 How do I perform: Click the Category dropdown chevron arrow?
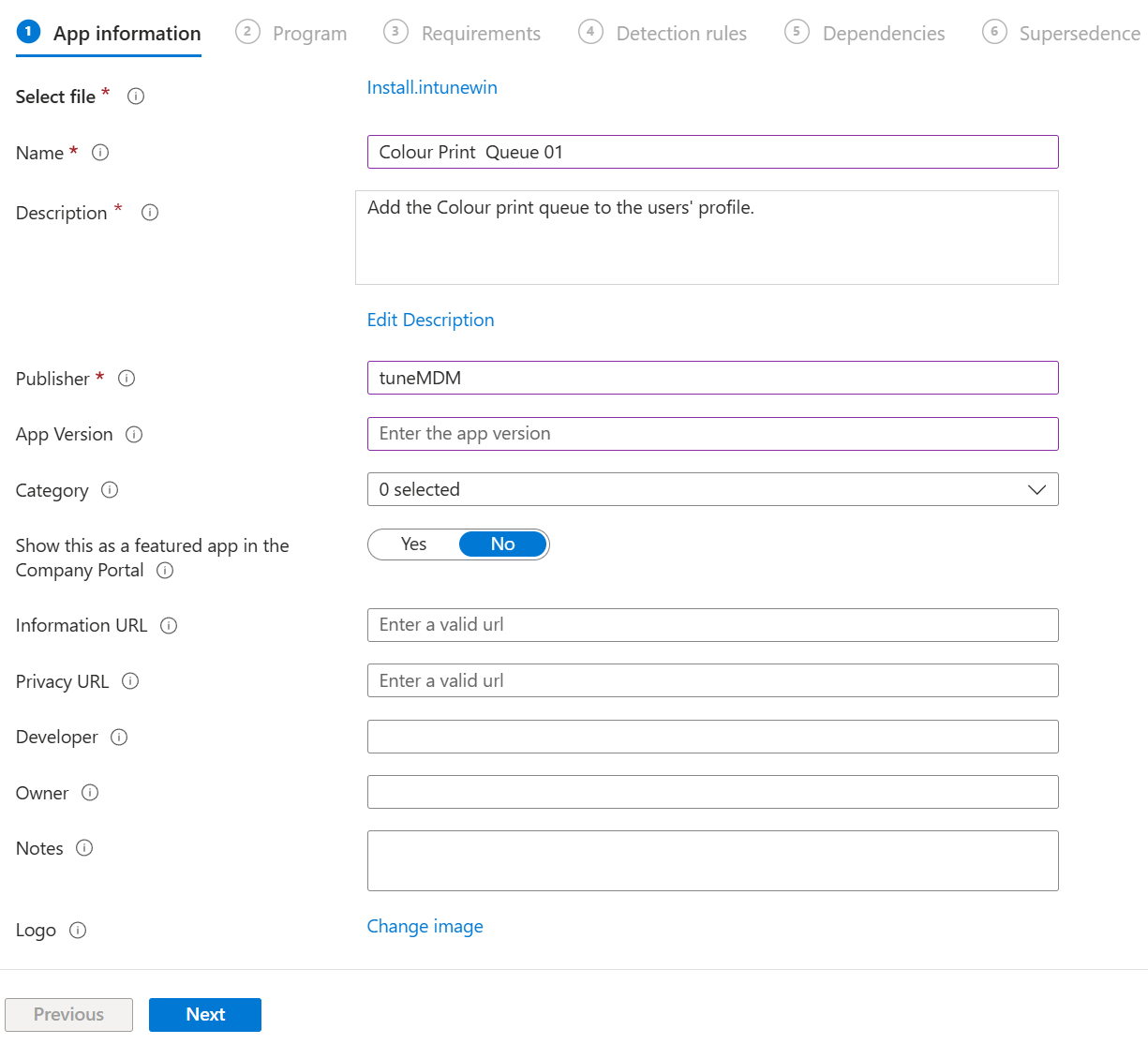(1036, 490)
